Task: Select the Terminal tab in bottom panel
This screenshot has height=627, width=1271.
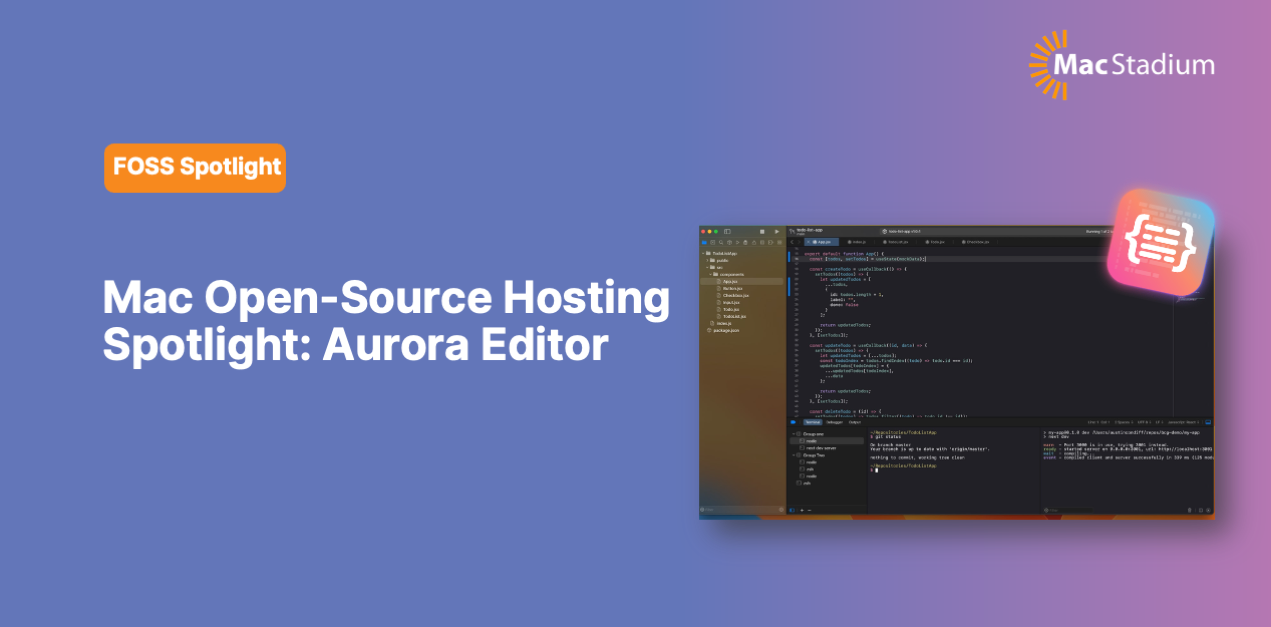Action: 813,422
